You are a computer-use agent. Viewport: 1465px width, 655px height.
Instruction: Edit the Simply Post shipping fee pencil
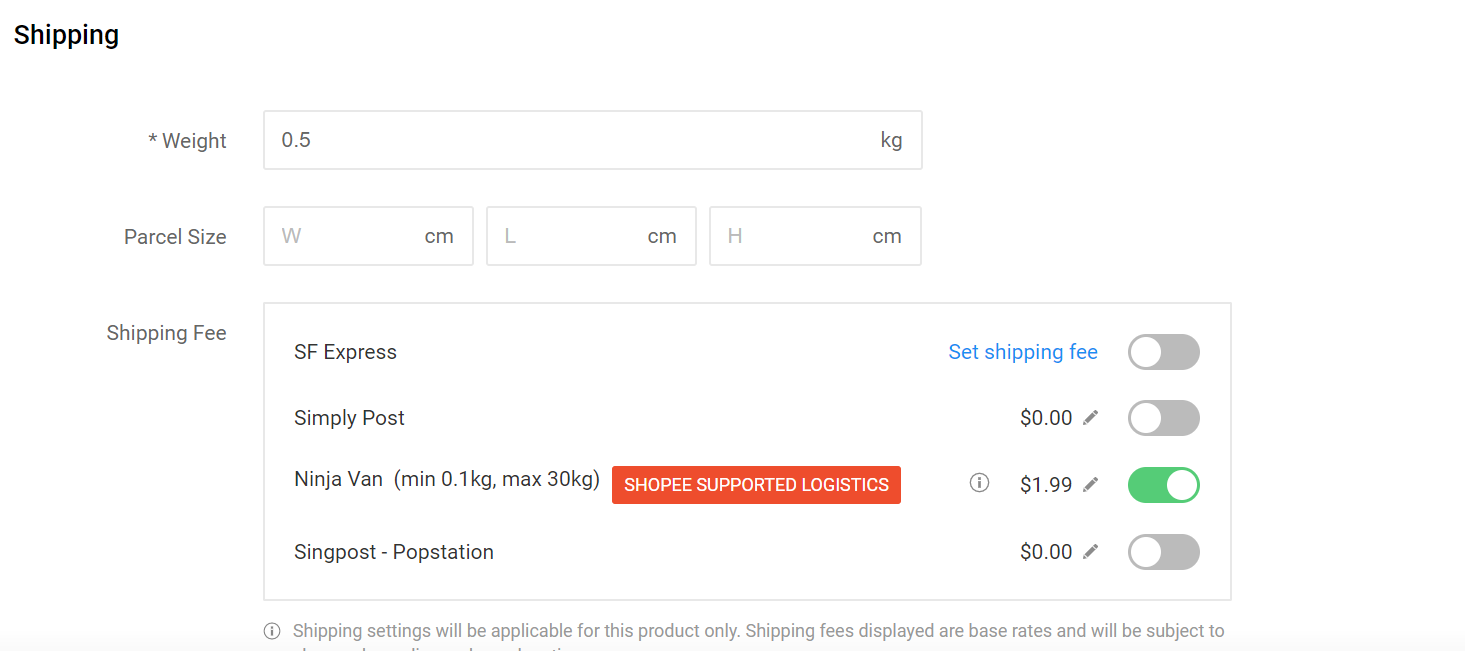[x=1091, y=418]
